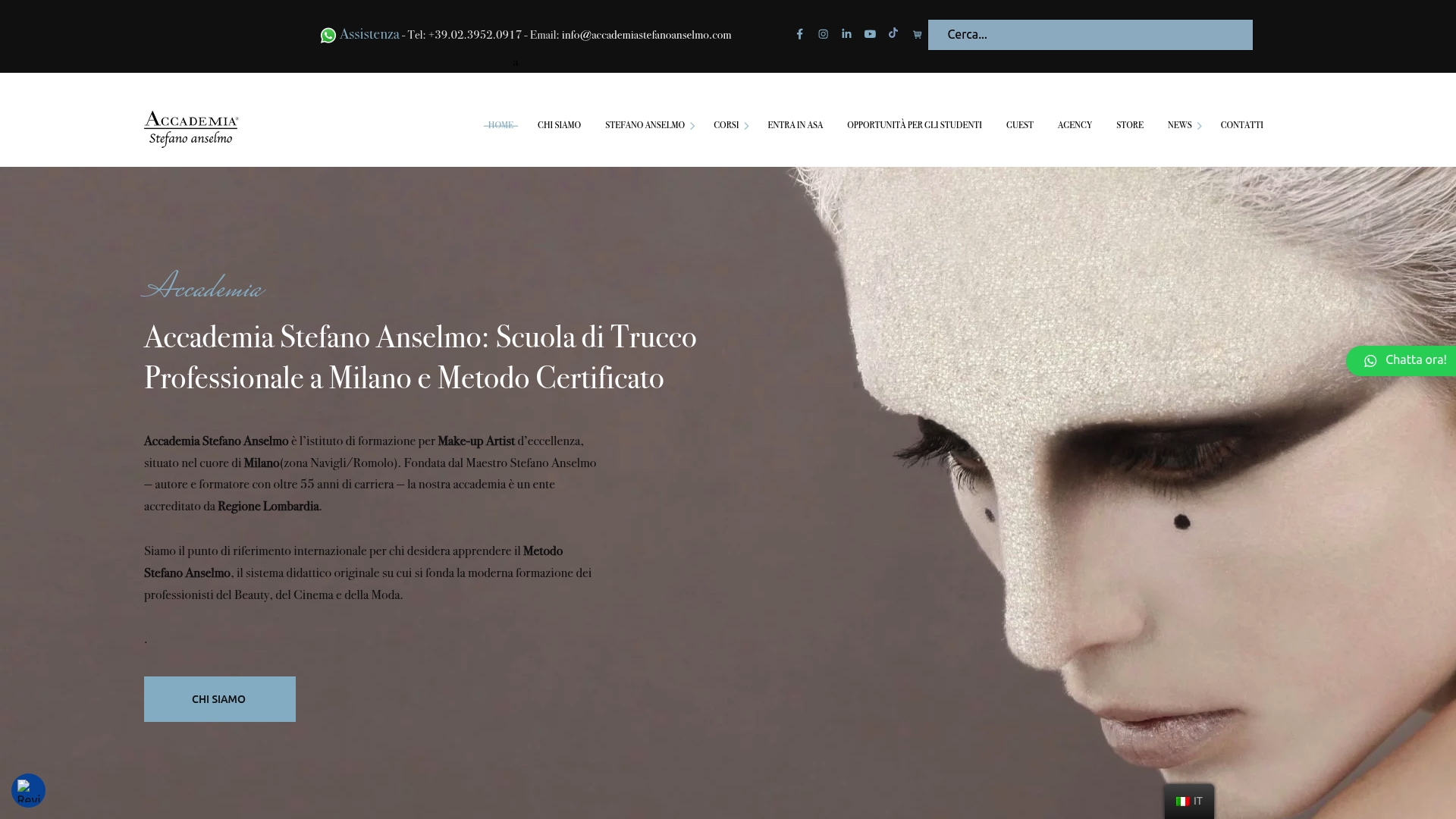1456x819 pixels.
Task: Click the Italian flag language icon
Action: point(1182,802)
